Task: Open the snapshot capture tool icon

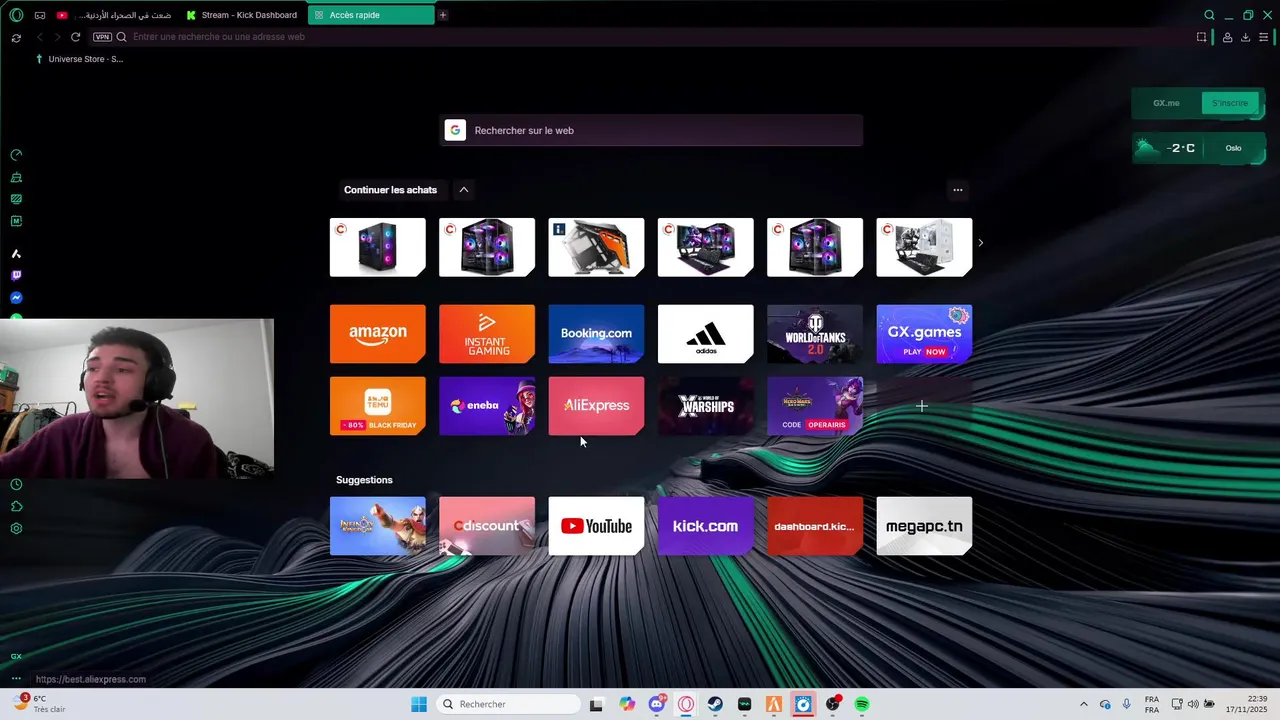Action: pyautogui.click(x=1201, y=37)
